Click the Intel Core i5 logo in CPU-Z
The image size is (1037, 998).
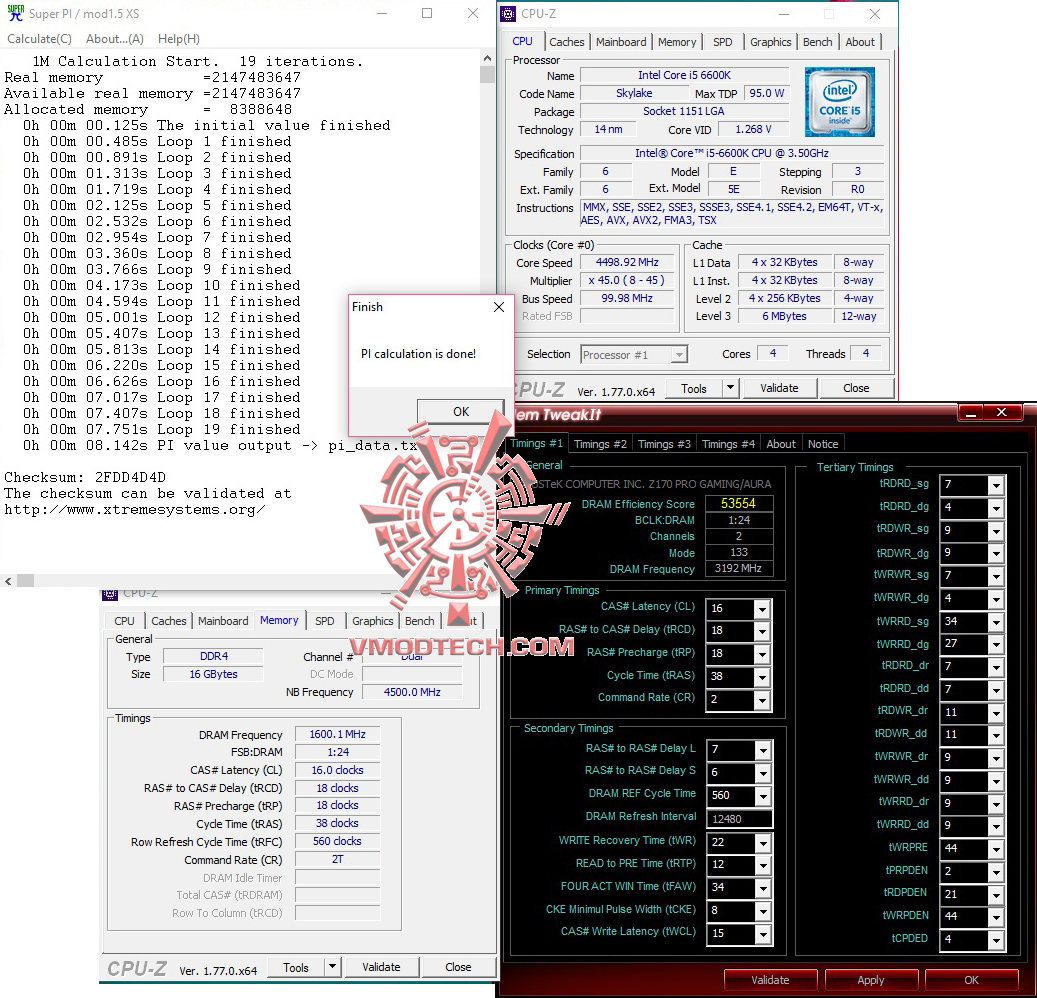pos(839,102)
